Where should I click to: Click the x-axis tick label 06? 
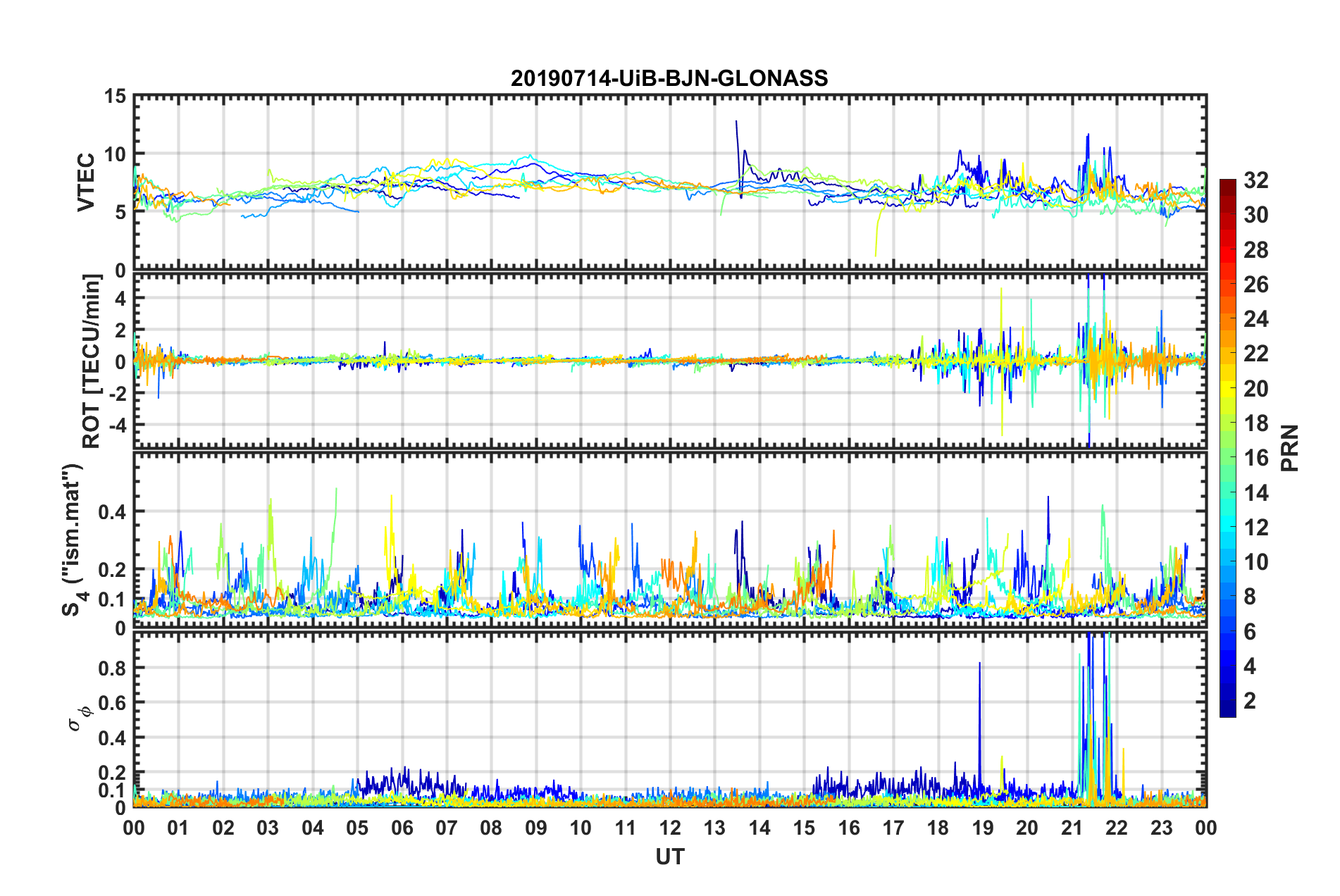(x=402, y=828)
